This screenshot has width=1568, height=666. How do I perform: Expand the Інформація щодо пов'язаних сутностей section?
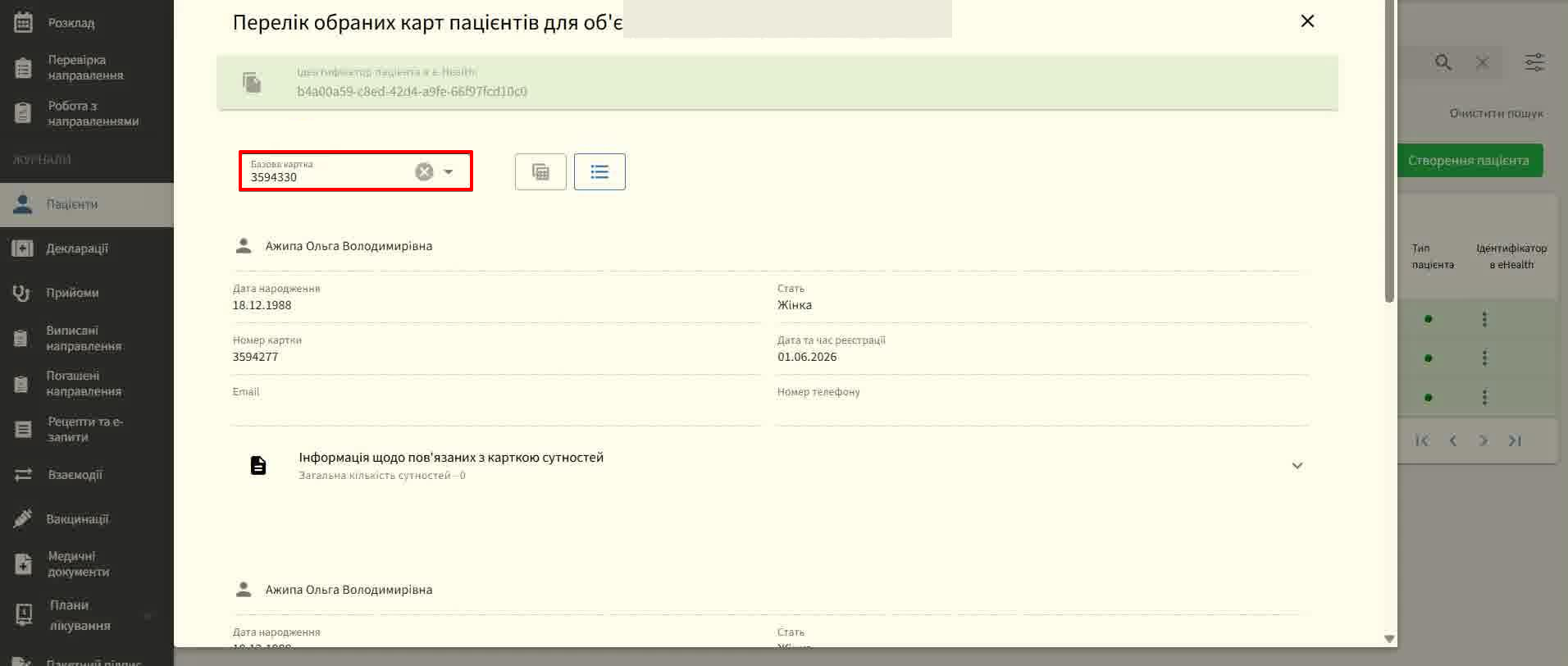[1297, 466]
